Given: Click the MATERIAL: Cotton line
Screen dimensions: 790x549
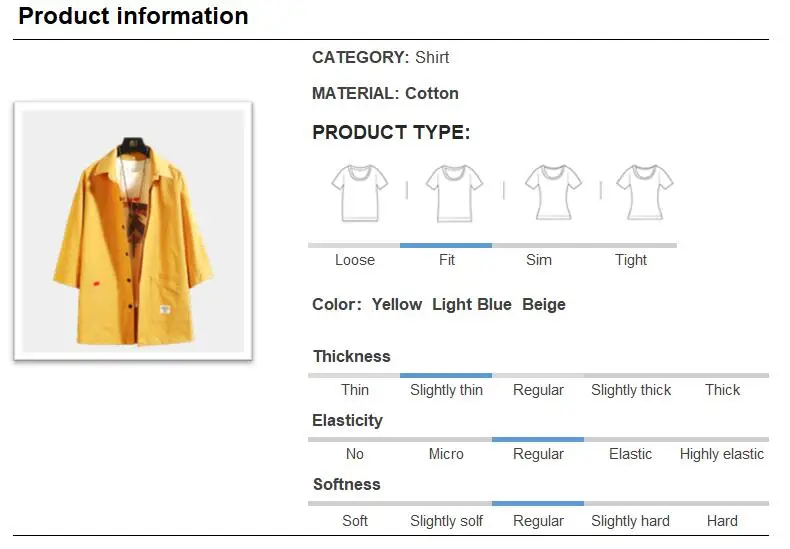Looking at the screenshot, I should 385,94.
